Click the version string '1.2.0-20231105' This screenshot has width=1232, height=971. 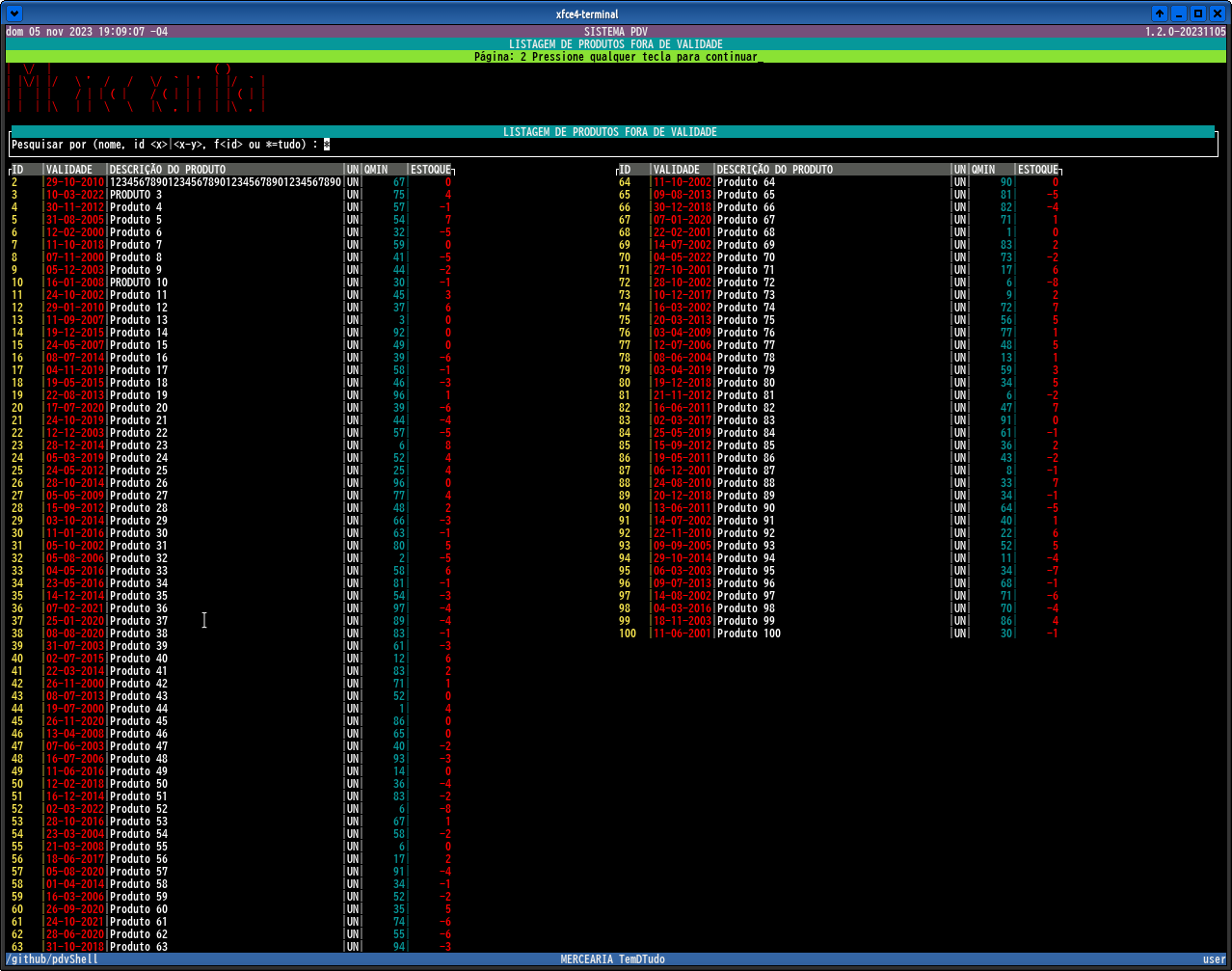pyautogui.click(x=1185, y=32)
